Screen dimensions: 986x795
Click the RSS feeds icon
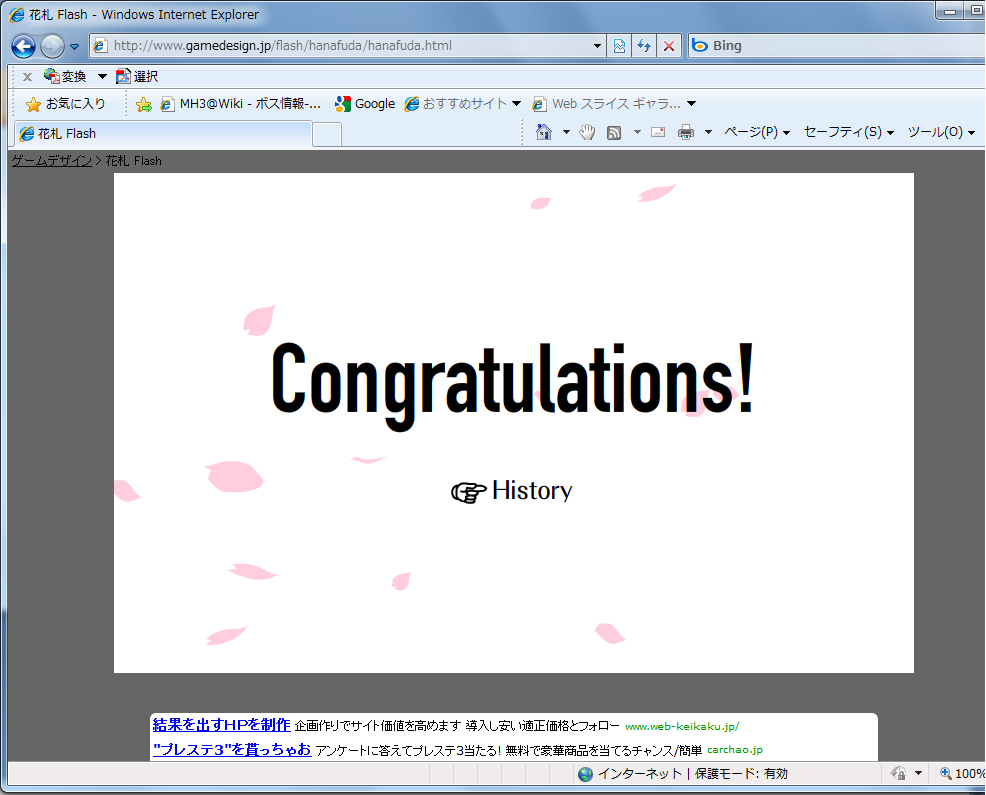(x=614, y=132)
